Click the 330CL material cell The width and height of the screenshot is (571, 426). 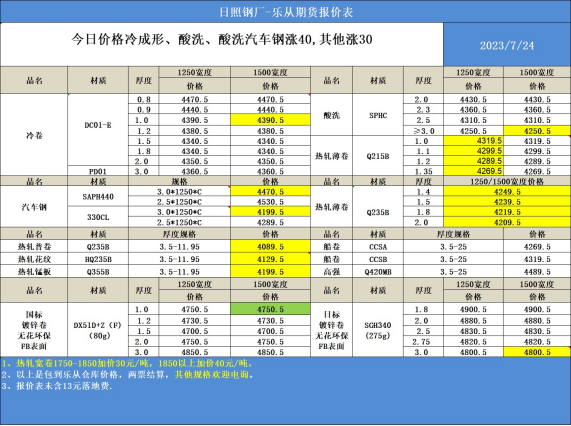[x=98, y=217]
